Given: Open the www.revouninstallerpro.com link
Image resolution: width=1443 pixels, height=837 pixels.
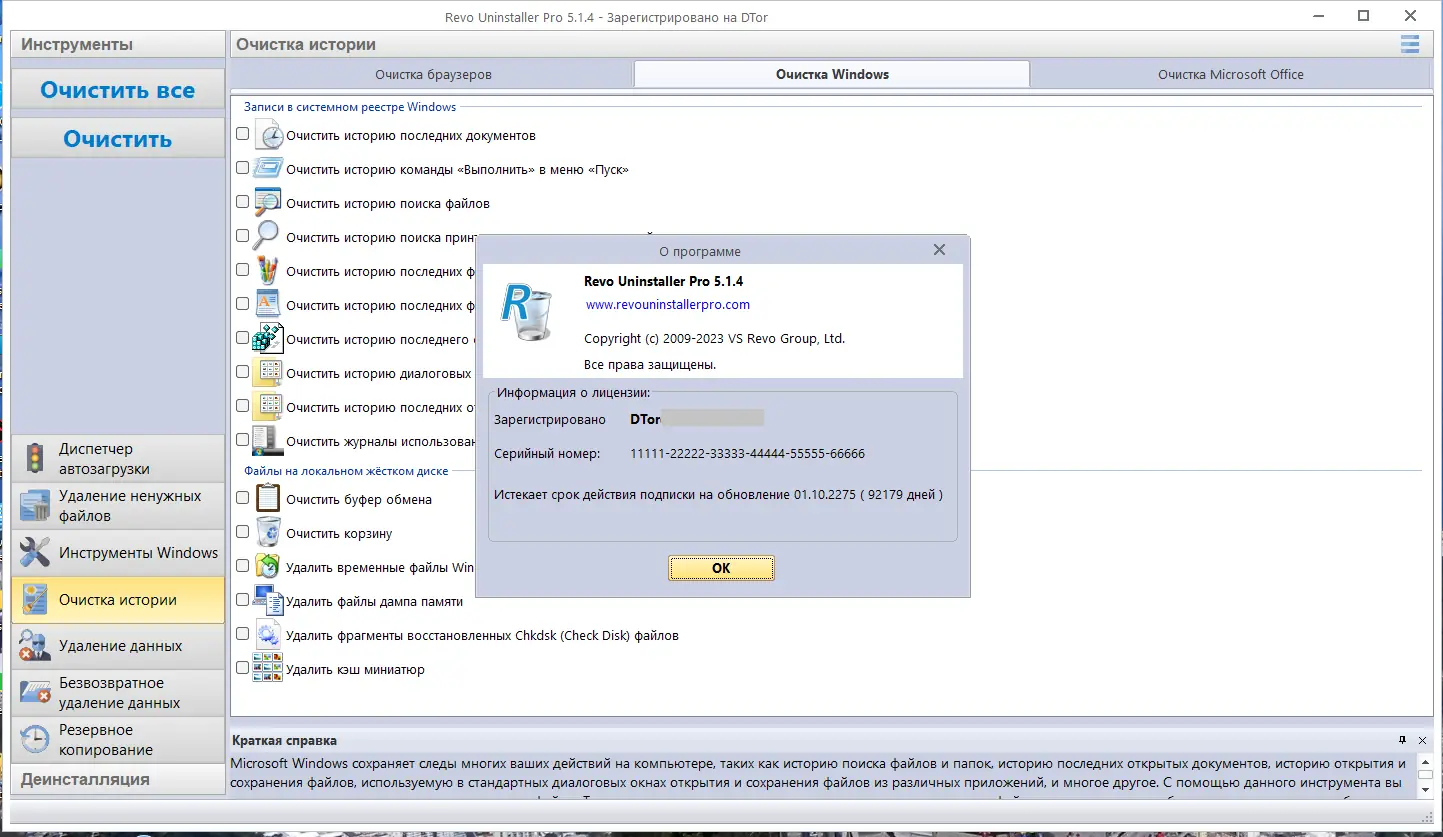Looking at the screenshot, I should click(x=668, y=304).
